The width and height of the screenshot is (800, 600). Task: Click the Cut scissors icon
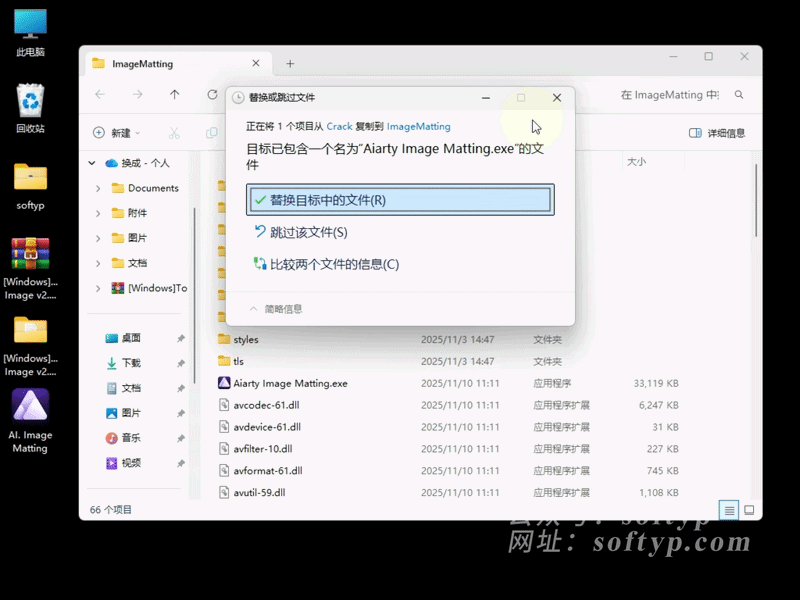tap(174, 133)
